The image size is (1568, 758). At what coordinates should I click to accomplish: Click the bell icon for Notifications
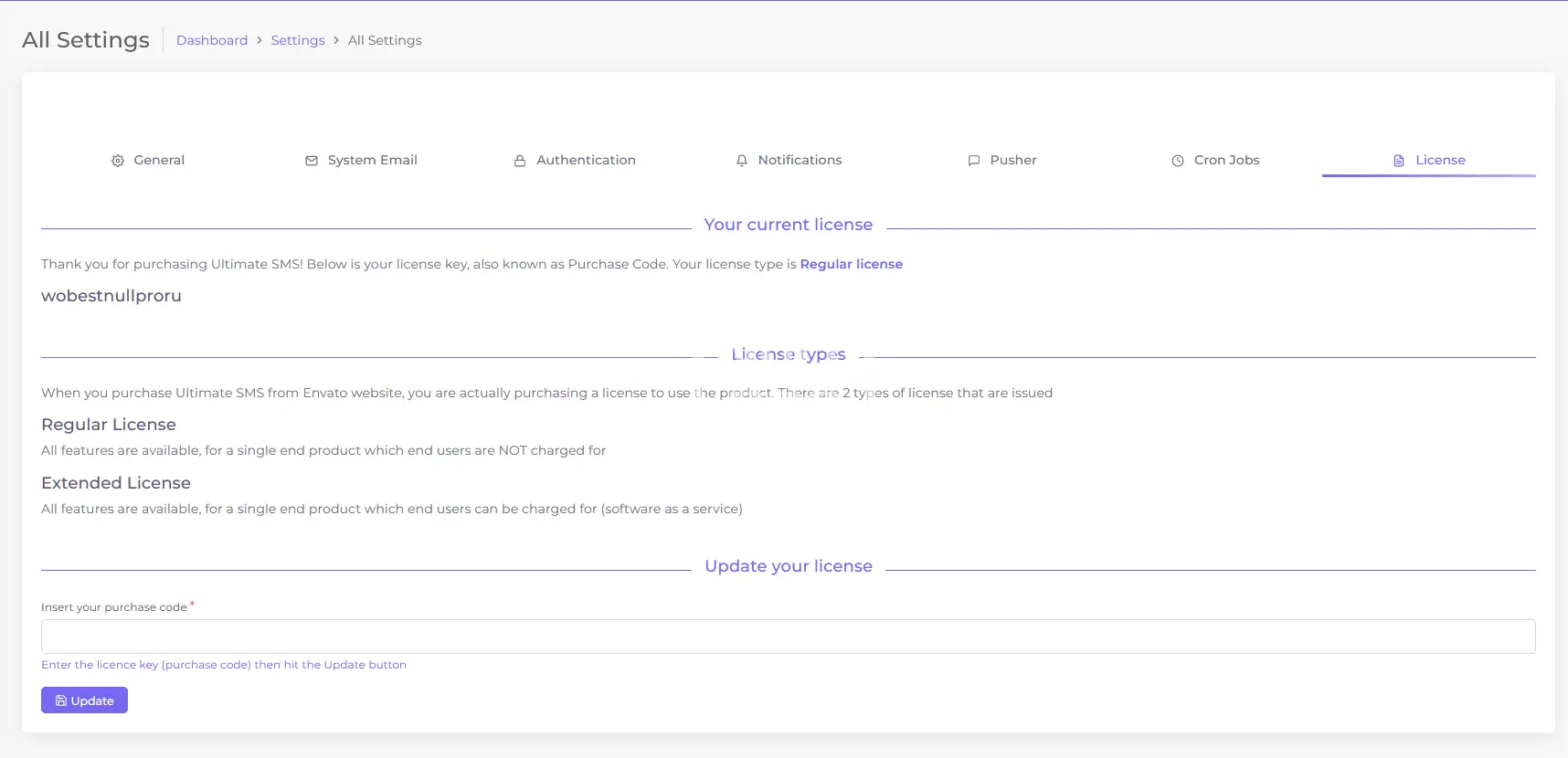tap(742, 161)
